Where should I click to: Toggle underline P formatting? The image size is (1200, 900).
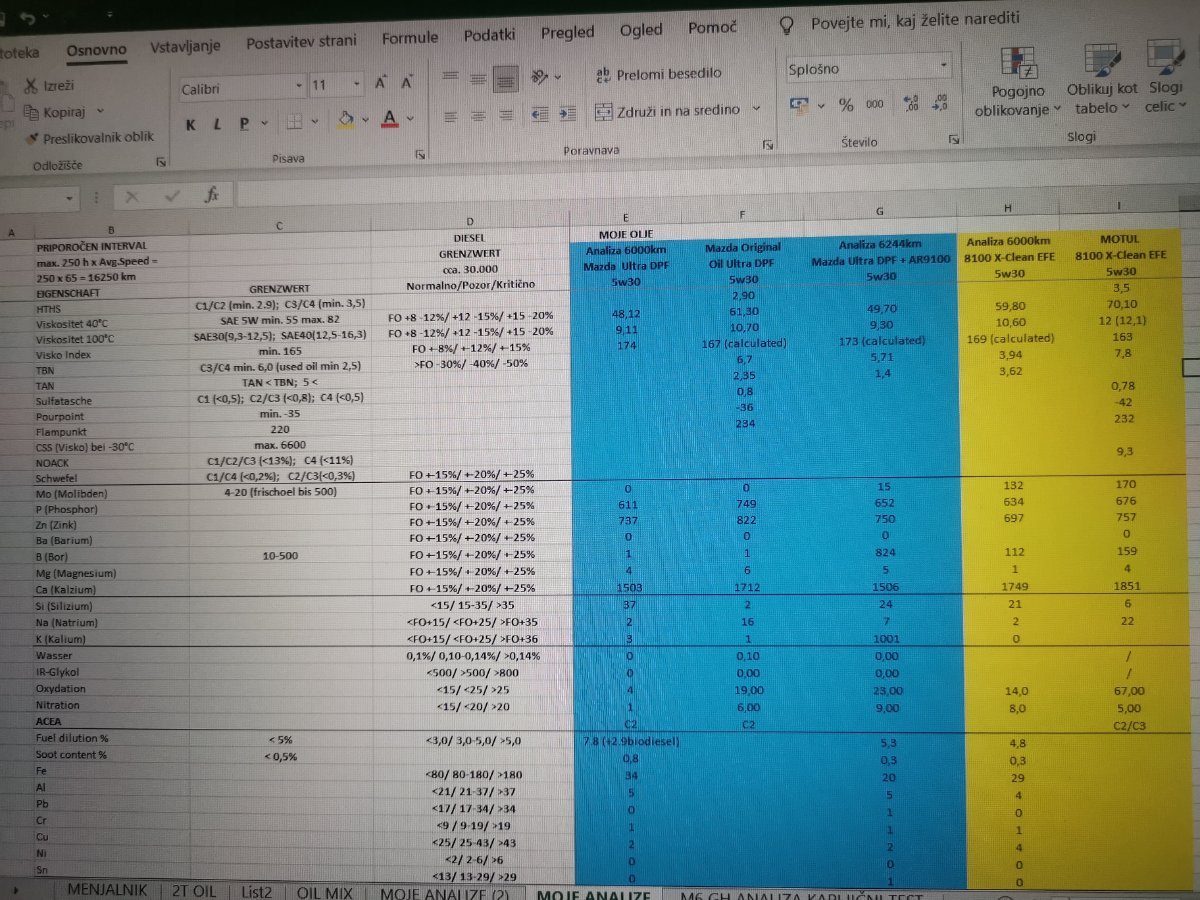244,124
